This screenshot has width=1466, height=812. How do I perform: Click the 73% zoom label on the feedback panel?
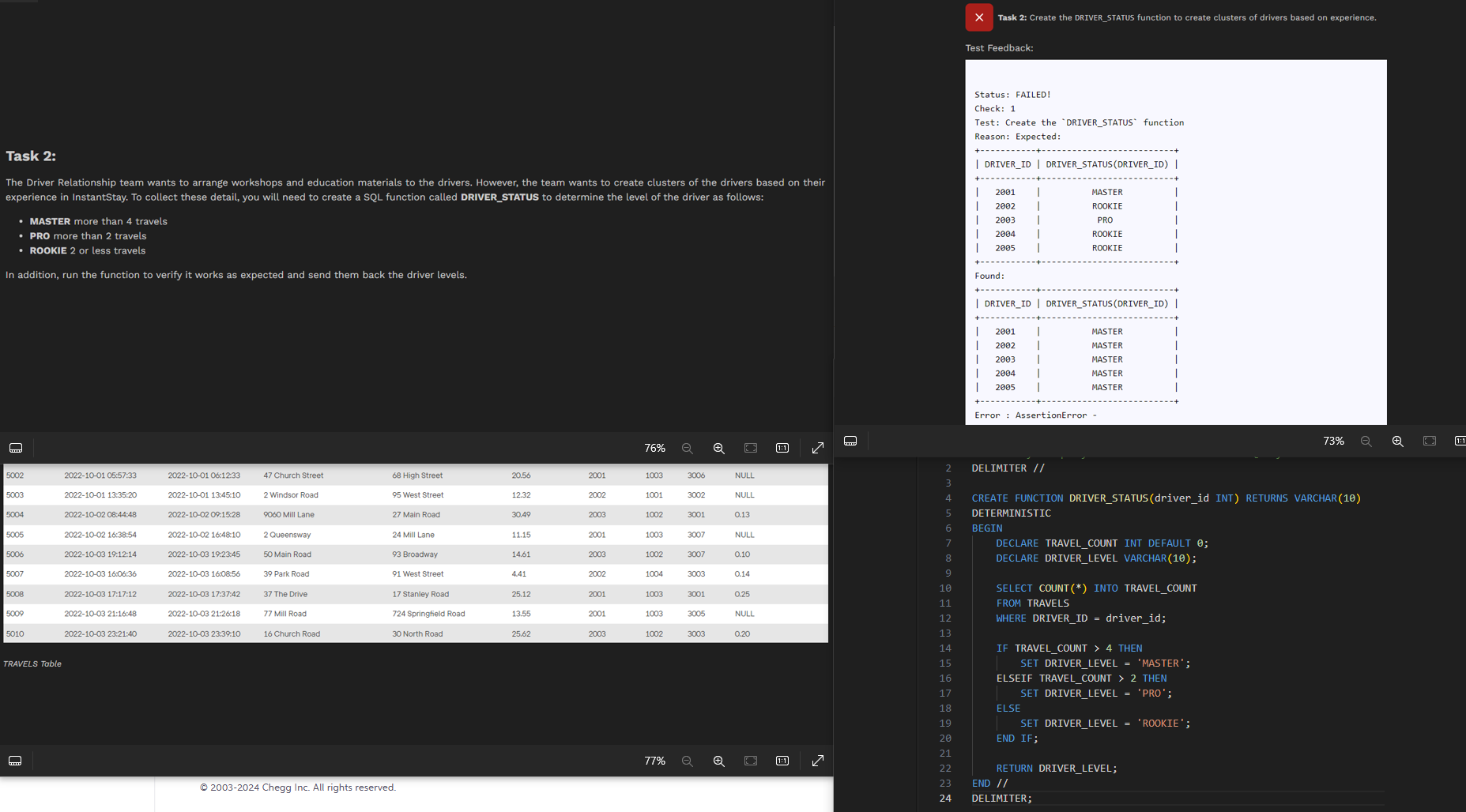tap(1333, 441)
